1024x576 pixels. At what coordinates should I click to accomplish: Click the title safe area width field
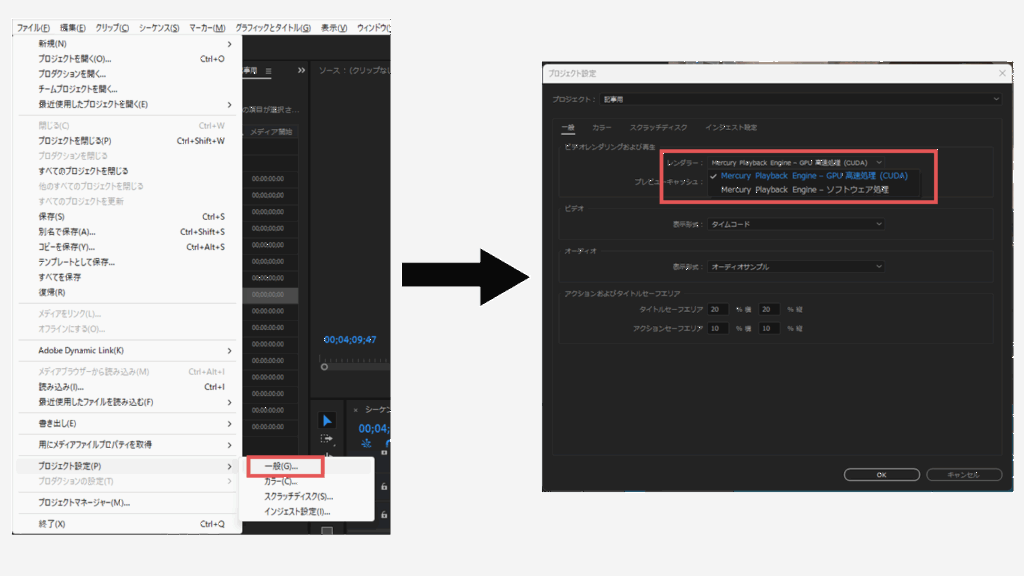718,310
